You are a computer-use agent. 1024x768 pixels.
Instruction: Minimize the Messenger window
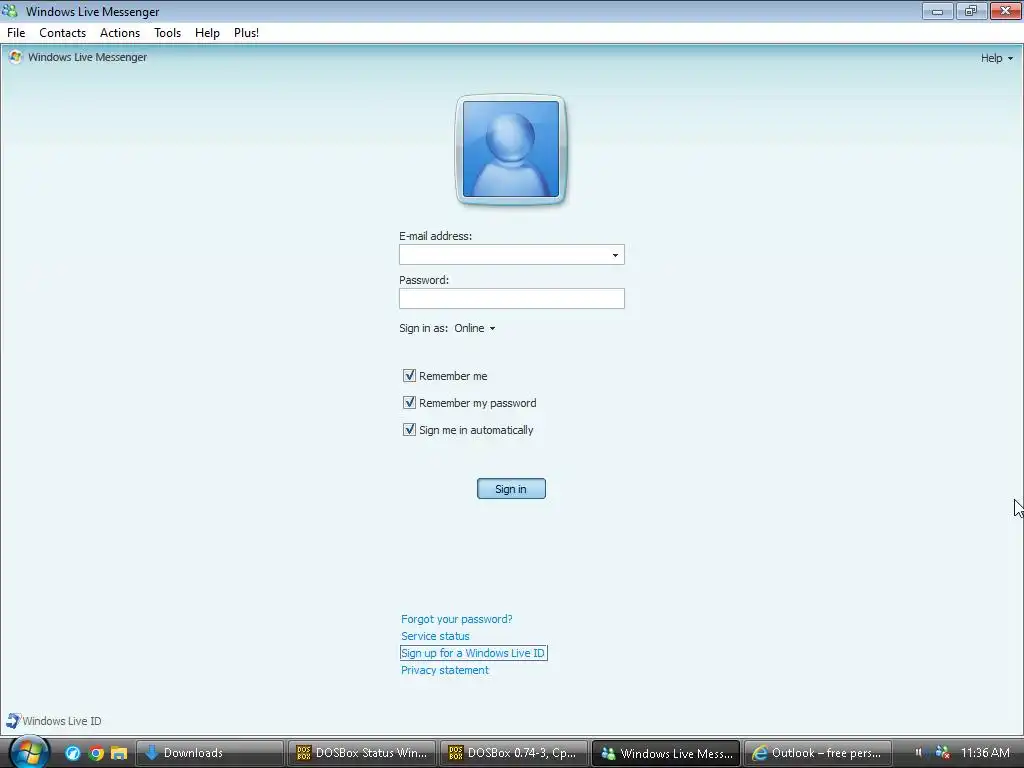pos(937,10)
